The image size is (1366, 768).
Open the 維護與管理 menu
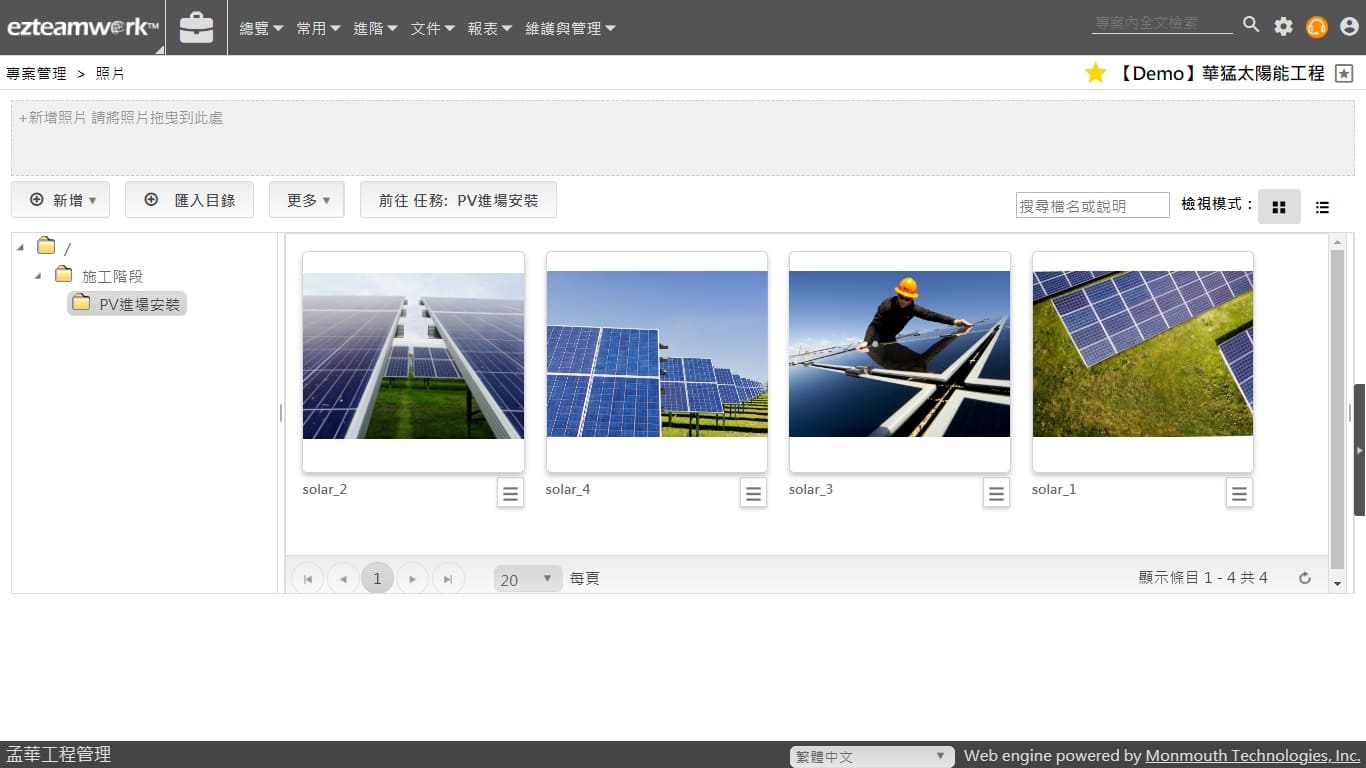(570, 29)
